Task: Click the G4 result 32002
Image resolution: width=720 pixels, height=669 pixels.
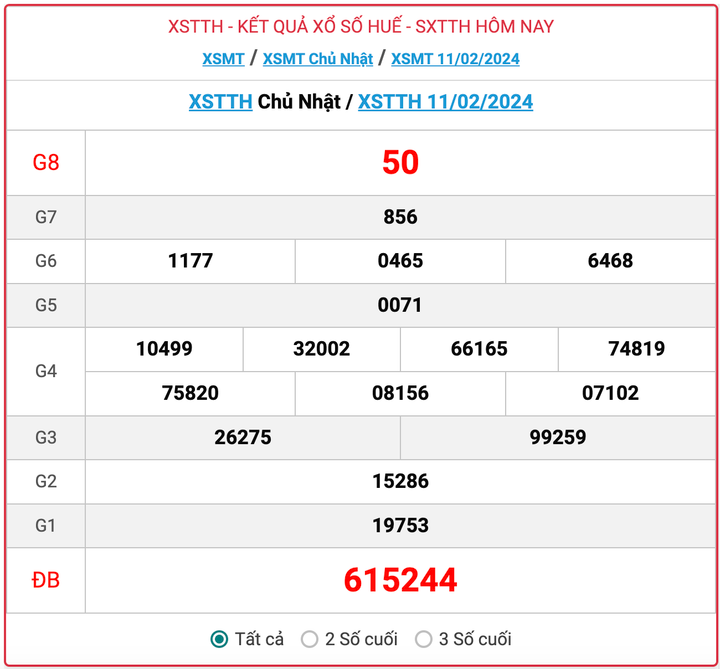Action: pyautogui.click(x=322, y=349)
